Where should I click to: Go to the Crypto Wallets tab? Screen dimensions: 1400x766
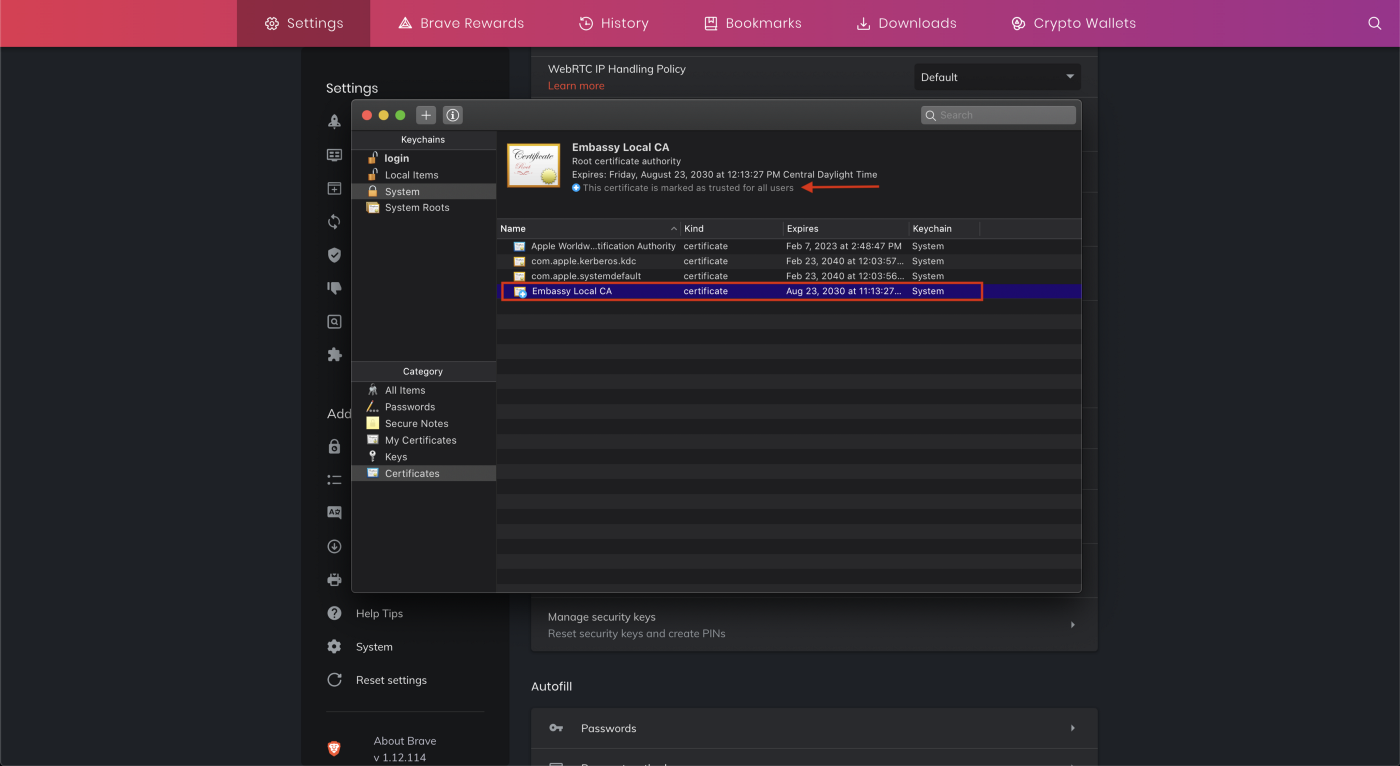(1073, 23)
